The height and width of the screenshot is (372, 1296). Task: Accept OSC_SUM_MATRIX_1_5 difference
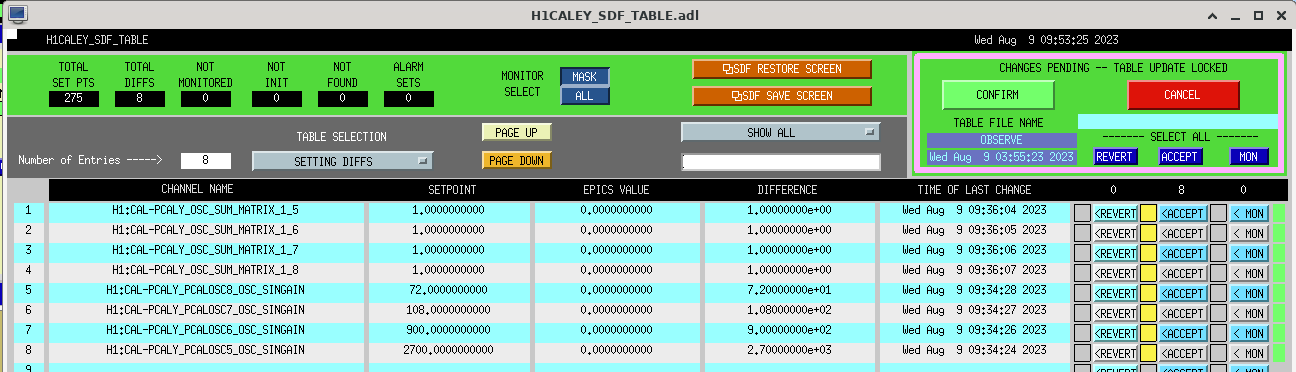click(x=1182, y=212)
